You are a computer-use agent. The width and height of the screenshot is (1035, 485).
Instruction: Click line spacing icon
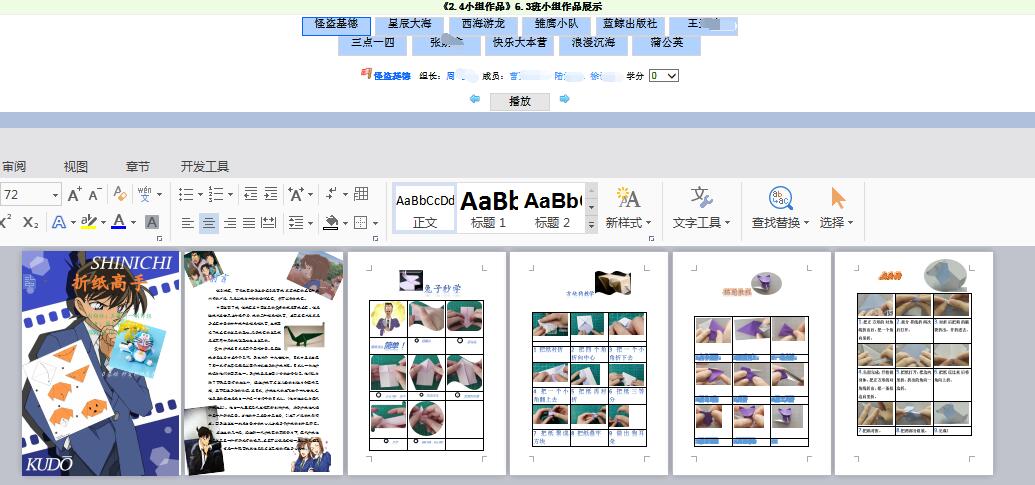point(296,223)
